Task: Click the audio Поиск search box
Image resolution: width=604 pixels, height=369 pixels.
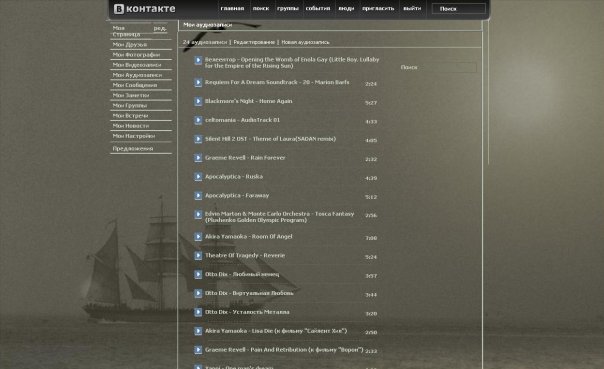Action: (x=438, y=67)
